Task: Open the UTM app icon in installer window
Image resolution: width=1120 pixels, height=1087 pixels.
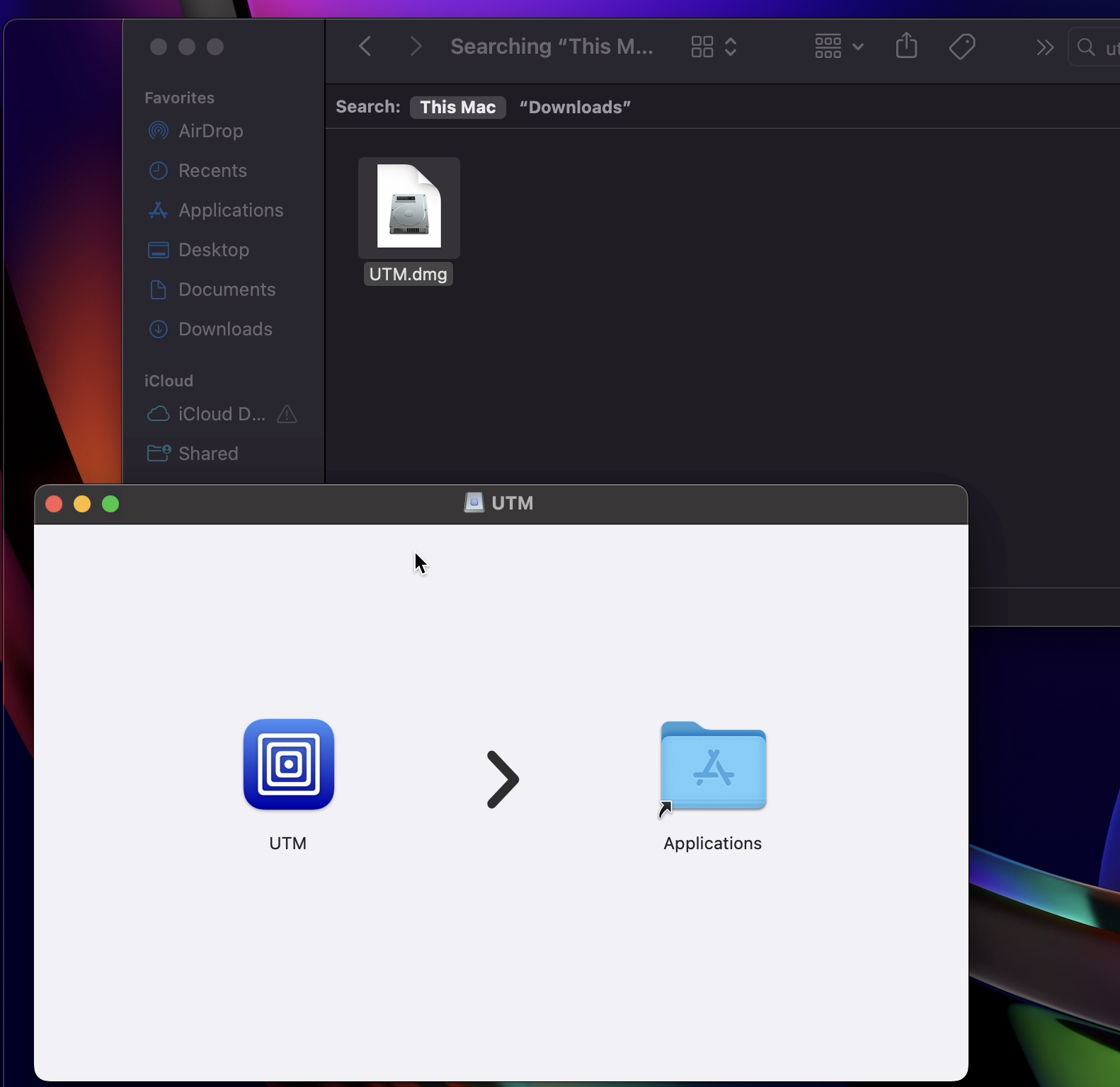Action: 288,764
